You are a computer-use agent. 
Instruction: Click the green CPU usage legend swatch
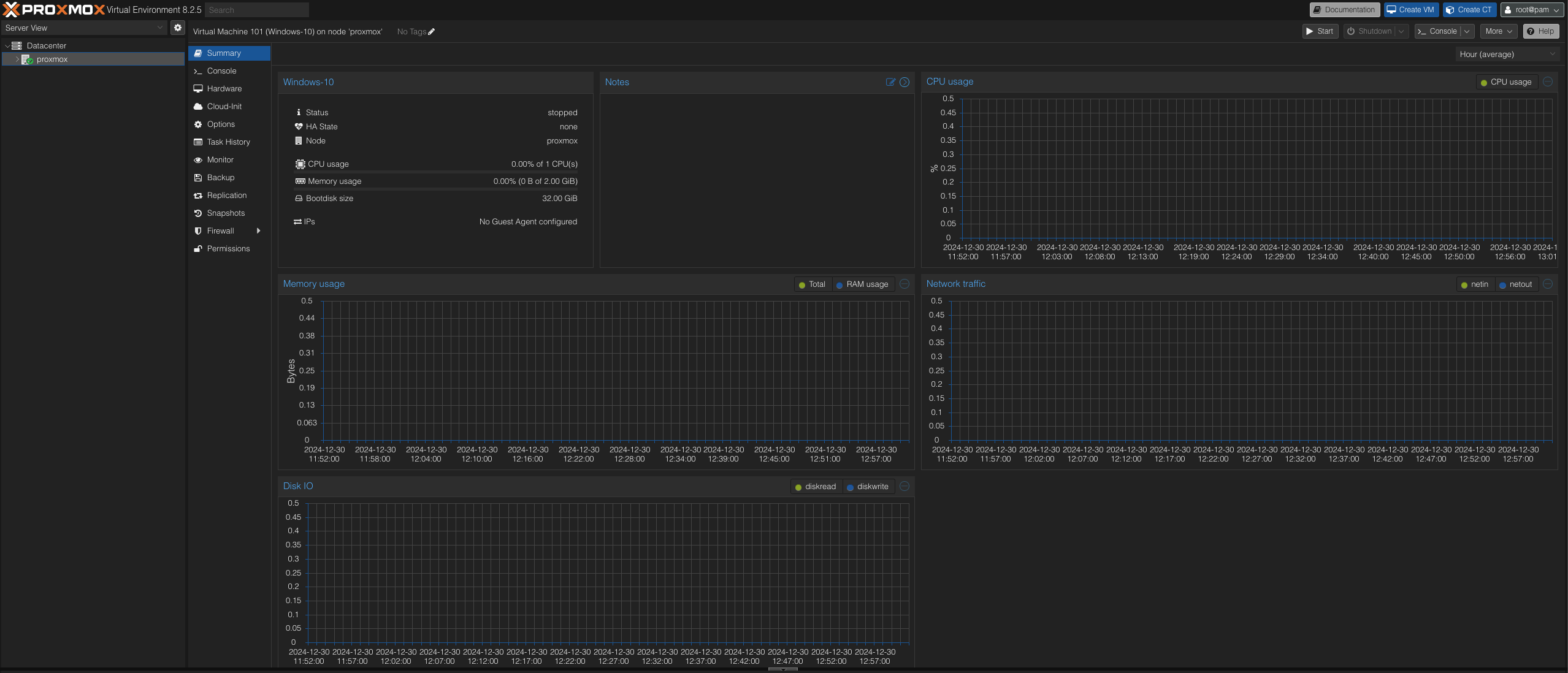pos(1484,83)
